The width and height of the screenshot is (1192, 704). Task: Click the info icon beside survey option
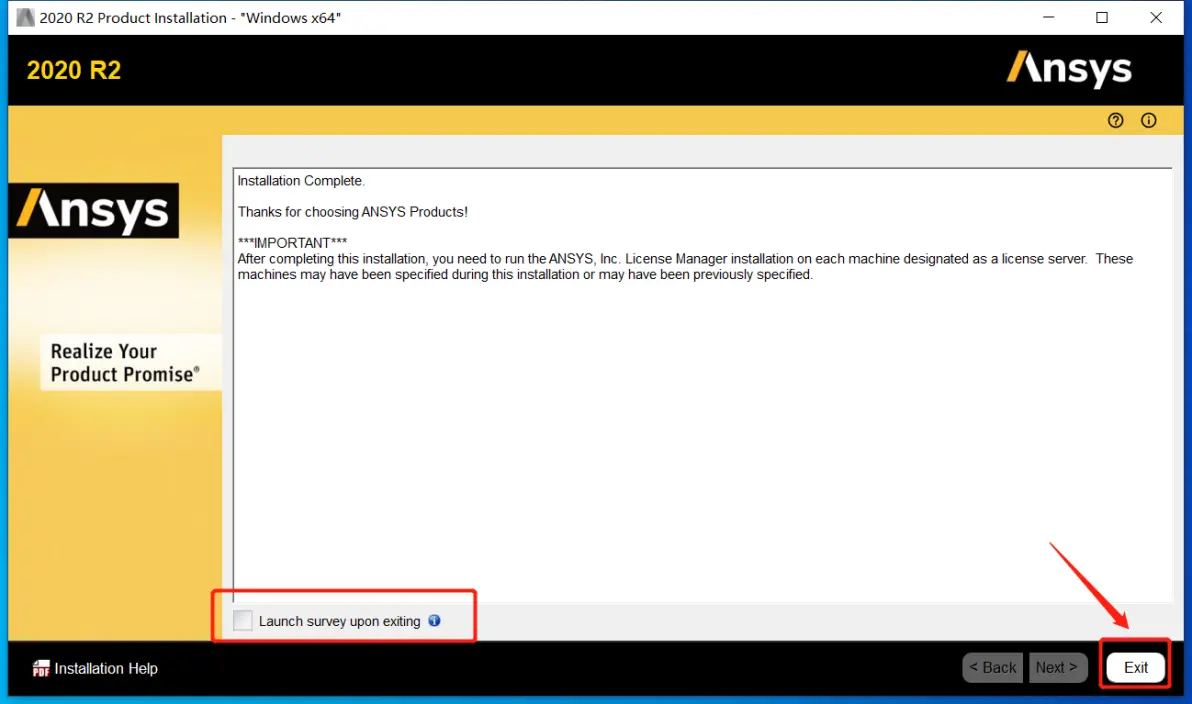434,620
